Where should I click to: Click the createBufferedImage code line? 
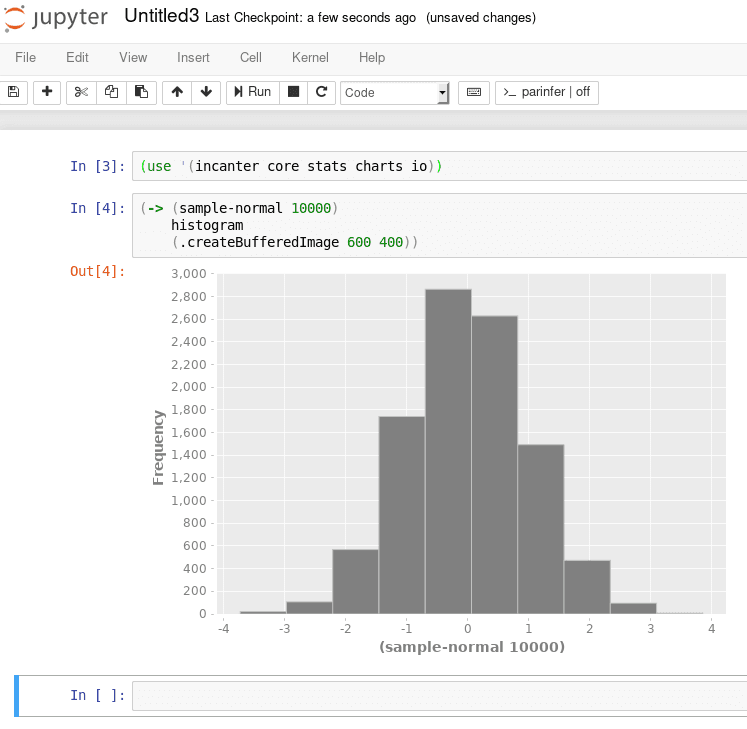tap(294, 243)
